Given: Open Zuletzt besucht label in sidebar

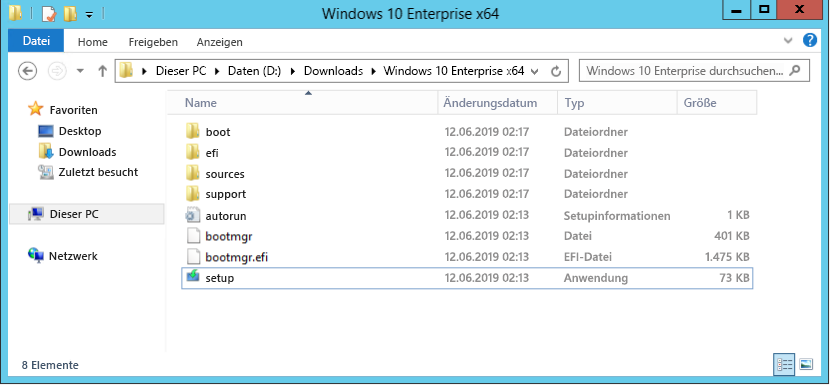Looking at the screenshot, I should 98,172.
